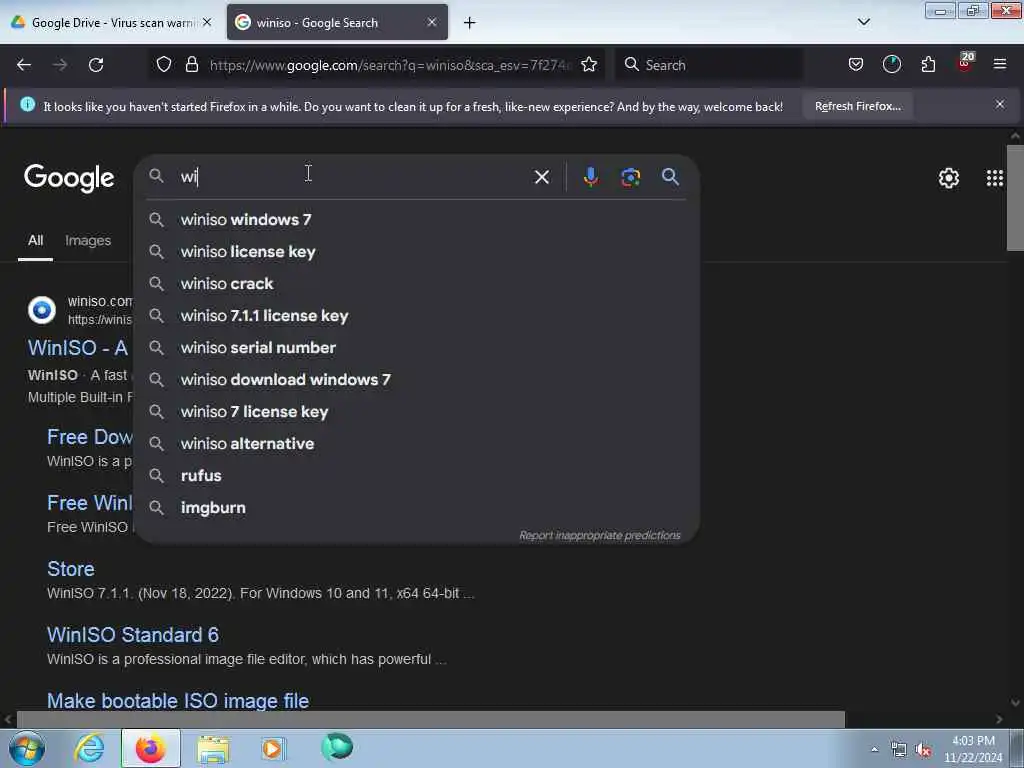
Task: Click Report inappropriate predictions link
Action: pos(600,536)
